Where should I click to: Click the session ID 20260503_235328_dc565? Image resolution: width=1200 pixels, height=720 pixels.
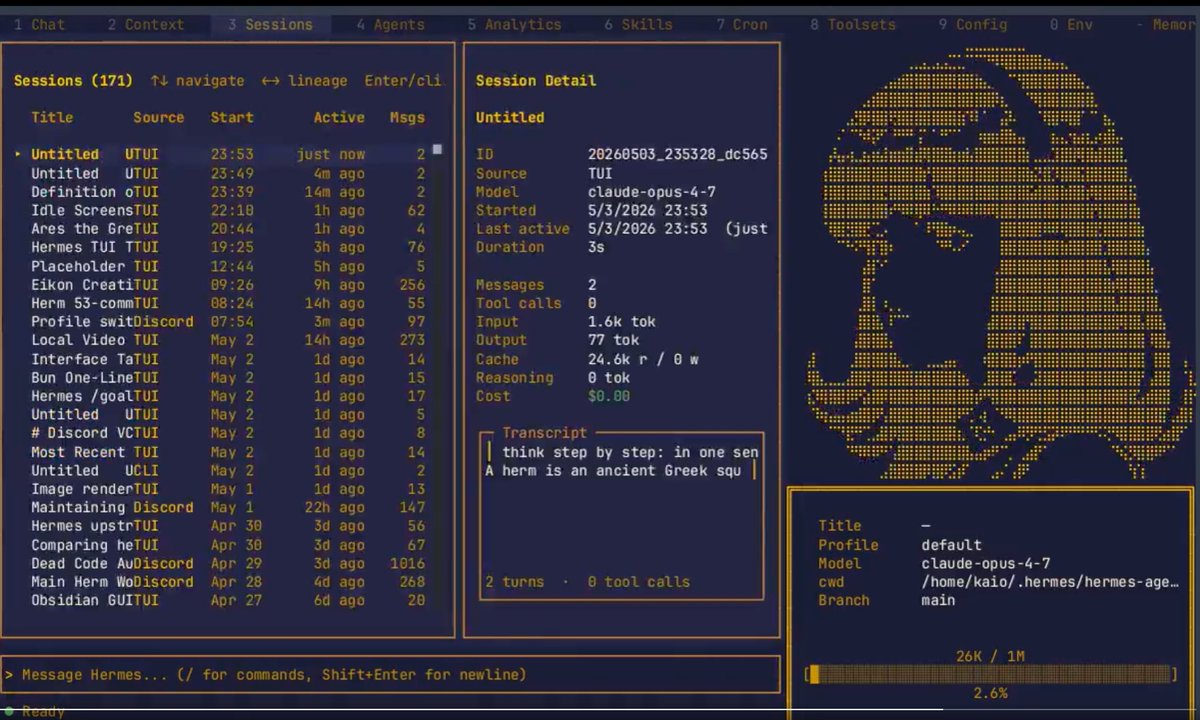click(678, 154)
